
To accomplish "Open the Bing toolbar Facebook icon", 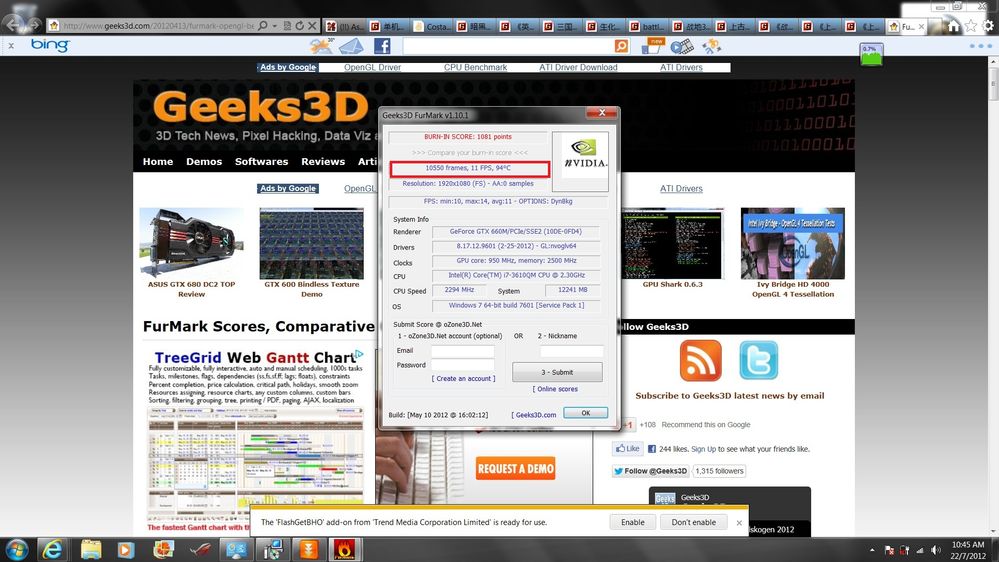I will [x=382, y=46].
